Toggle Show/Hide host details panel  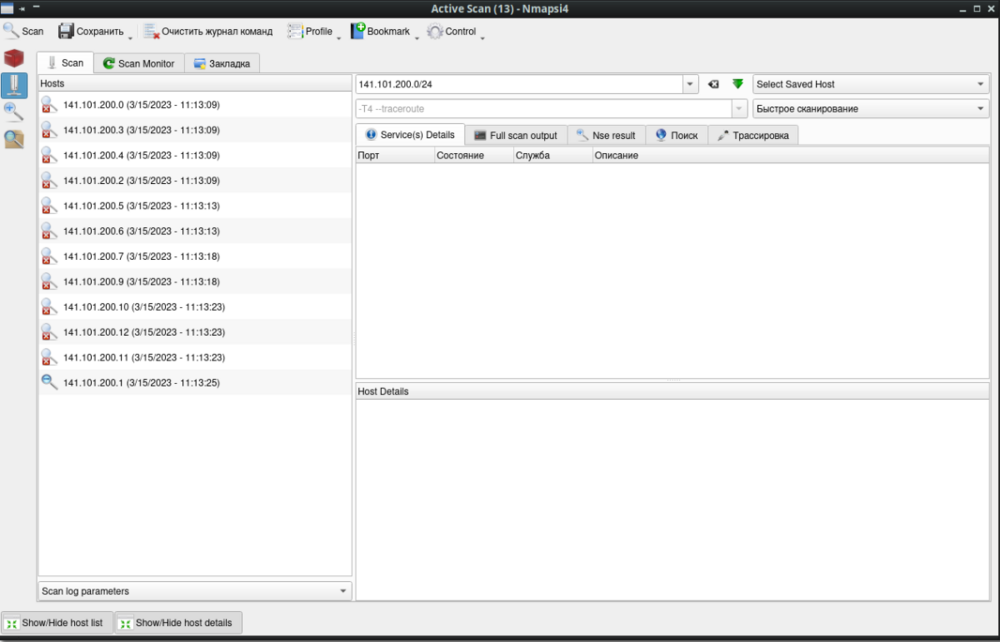click(x=178, y=623)
